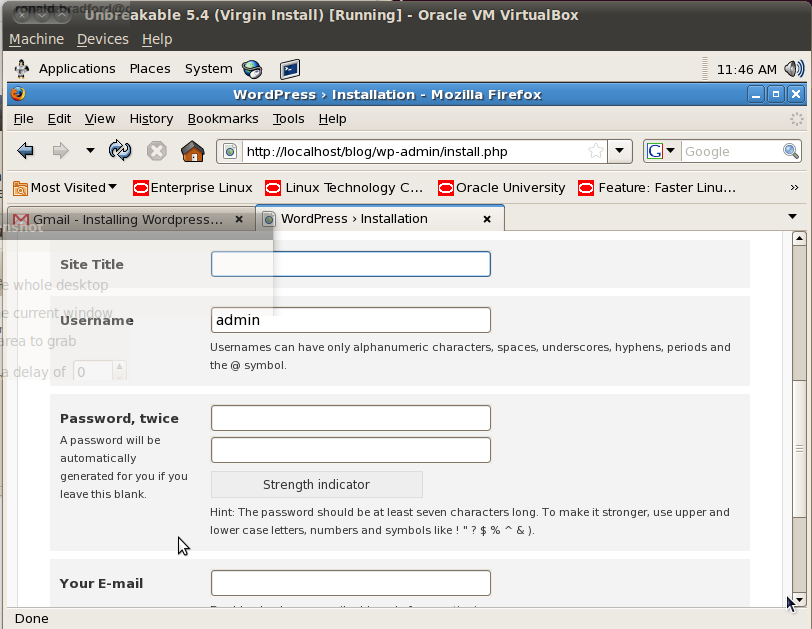Screen dimensions: 812x629
Task: Click the vertical scrollbar thumb
Action: (x=799, y=448)
